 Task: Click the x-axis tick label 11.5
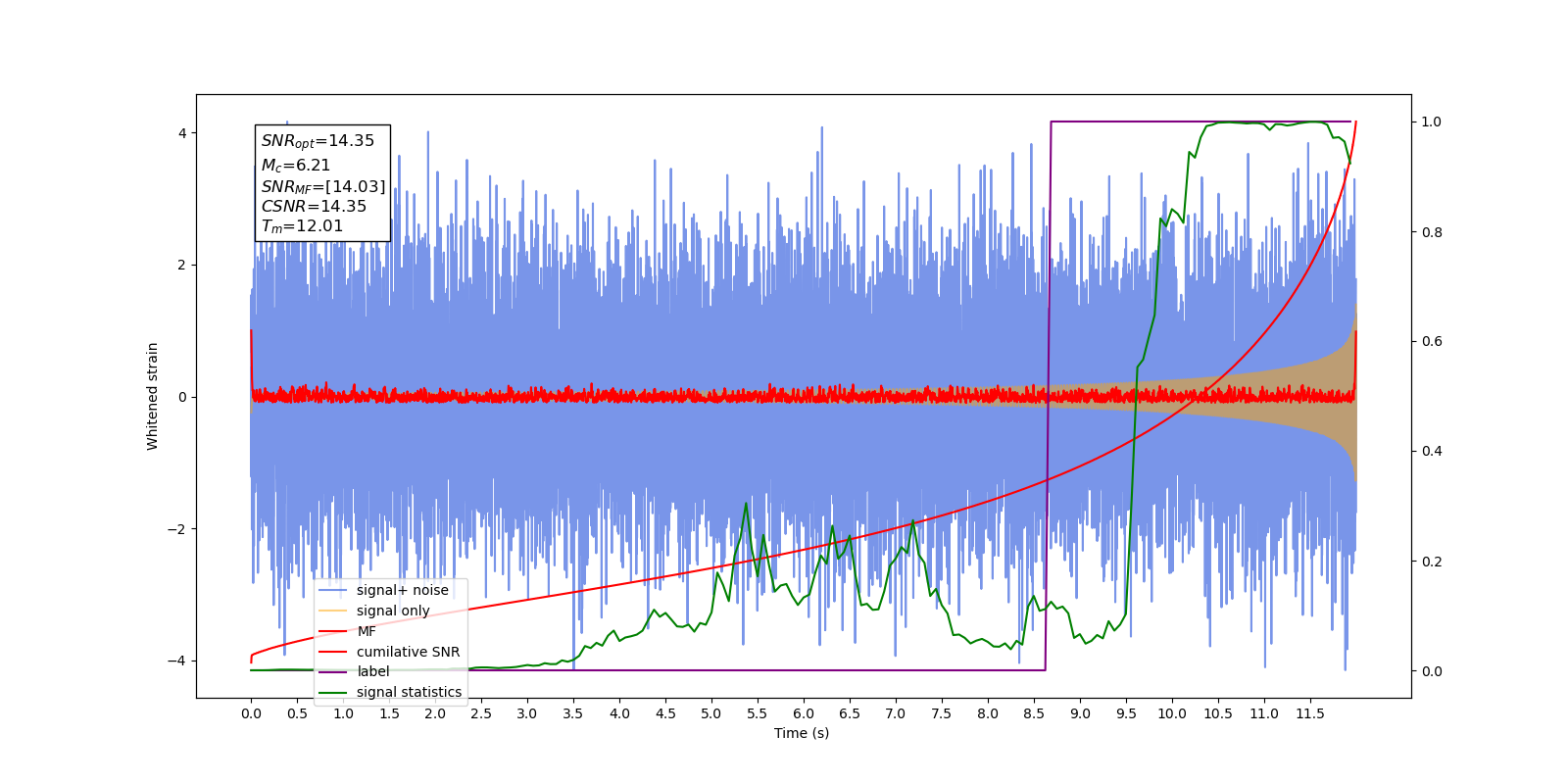tap(1310, 713)
